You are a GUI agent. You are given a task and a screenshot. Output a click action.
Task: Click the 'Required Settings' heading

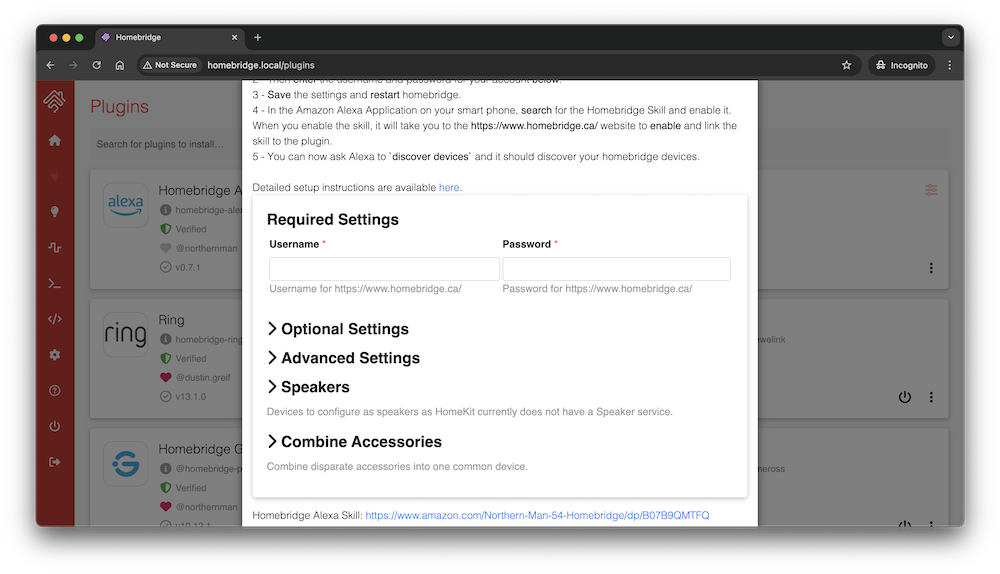click(x=333, y=219)
